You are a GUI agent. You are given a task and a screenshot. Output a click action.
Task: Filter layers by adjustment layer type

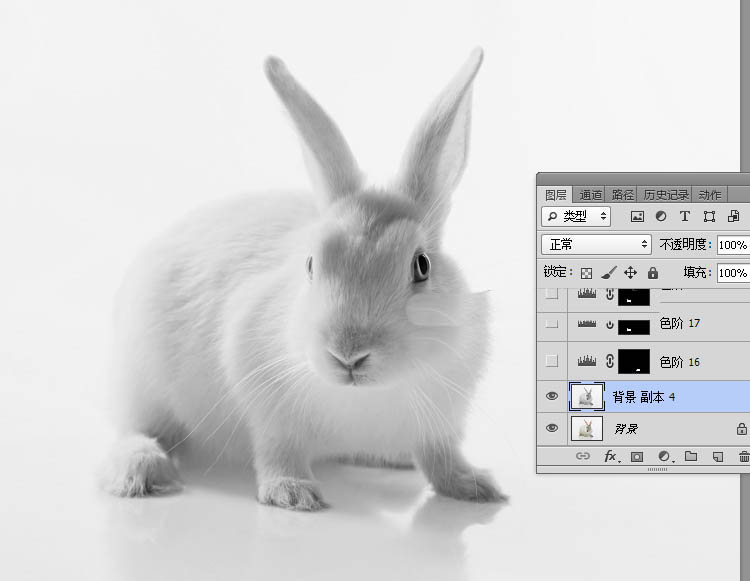coord(661,216)
